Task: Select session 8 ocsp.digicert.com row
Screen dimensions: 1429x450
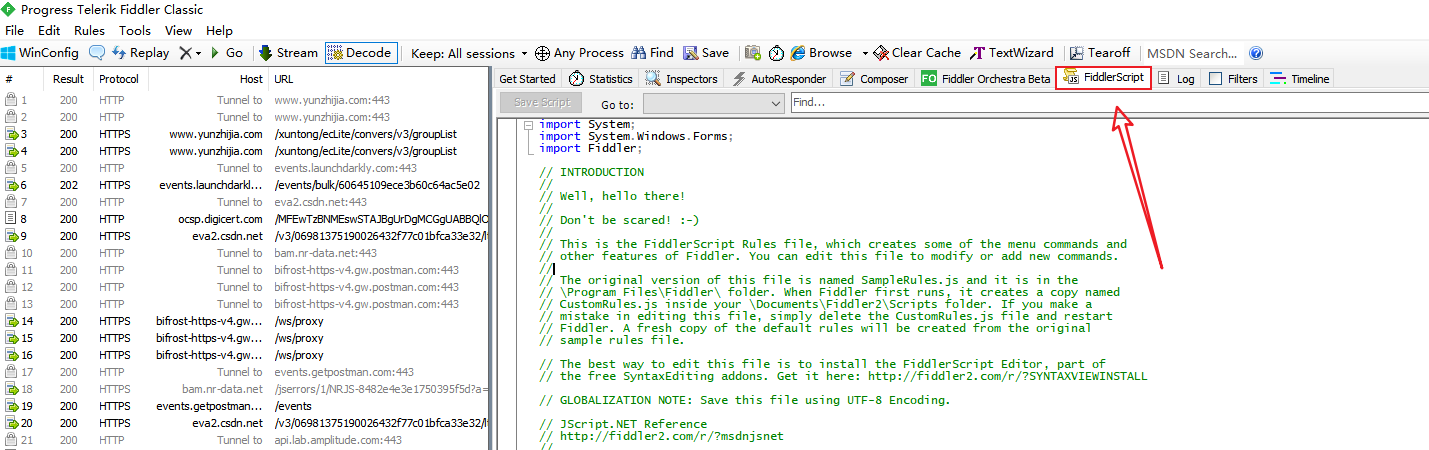Action: click(x=245, y=219)
